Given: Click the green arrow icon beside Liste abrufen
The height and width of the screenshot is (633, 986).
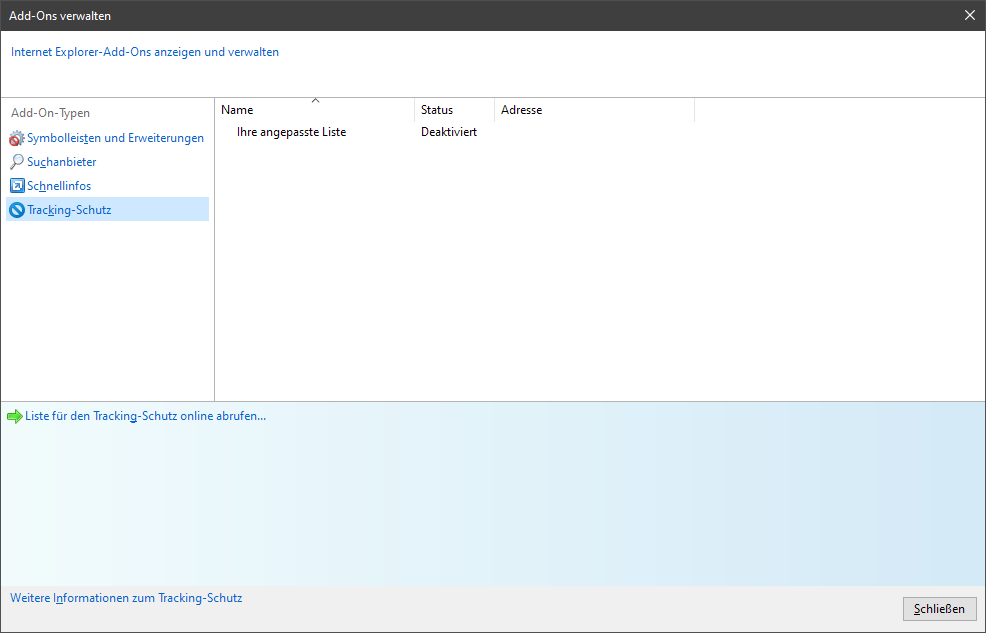Looking at the screenshot, I should coord(14,416).
